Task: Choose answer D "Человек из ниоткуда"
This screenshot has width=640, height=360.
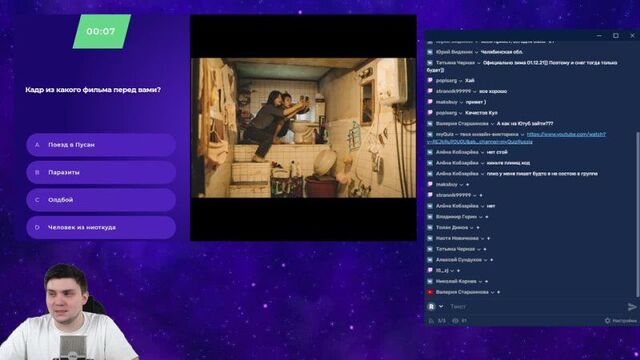Action: pyautogui.click(x=101, y=227)
